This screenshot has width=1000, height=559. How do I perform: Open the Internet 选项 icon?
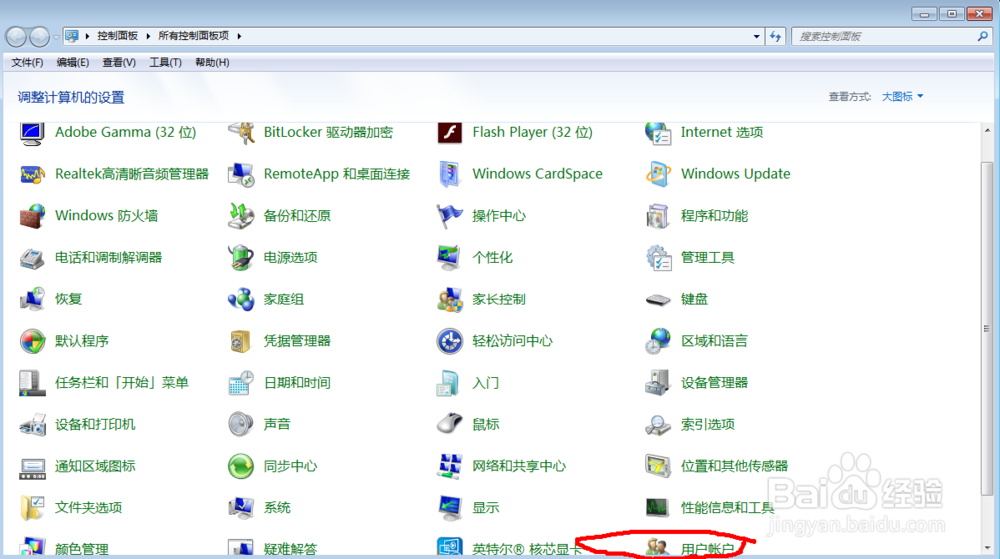(658, 133)
